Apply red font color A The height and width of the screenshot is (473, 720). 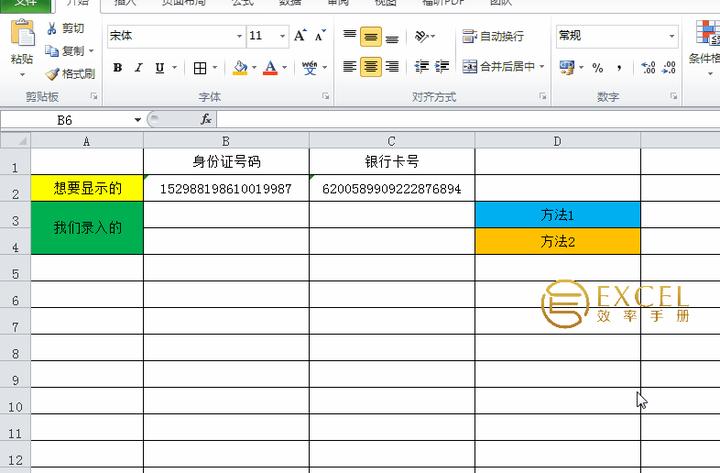(x=270, y=68)
